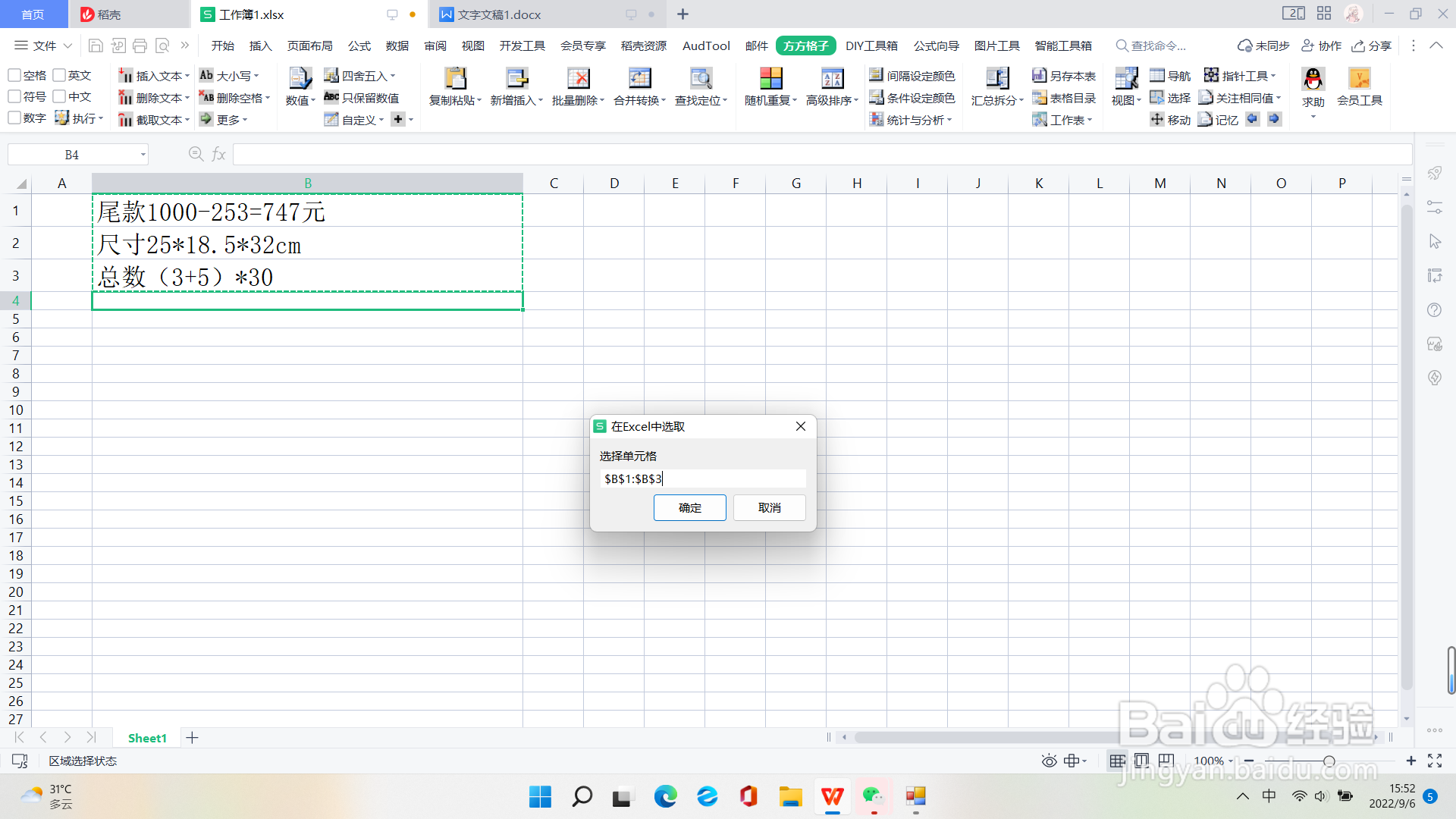Click the 复制粘贴 icon in the ribbon
Viewport: 1456px width, 819px height.
[455, 79]
